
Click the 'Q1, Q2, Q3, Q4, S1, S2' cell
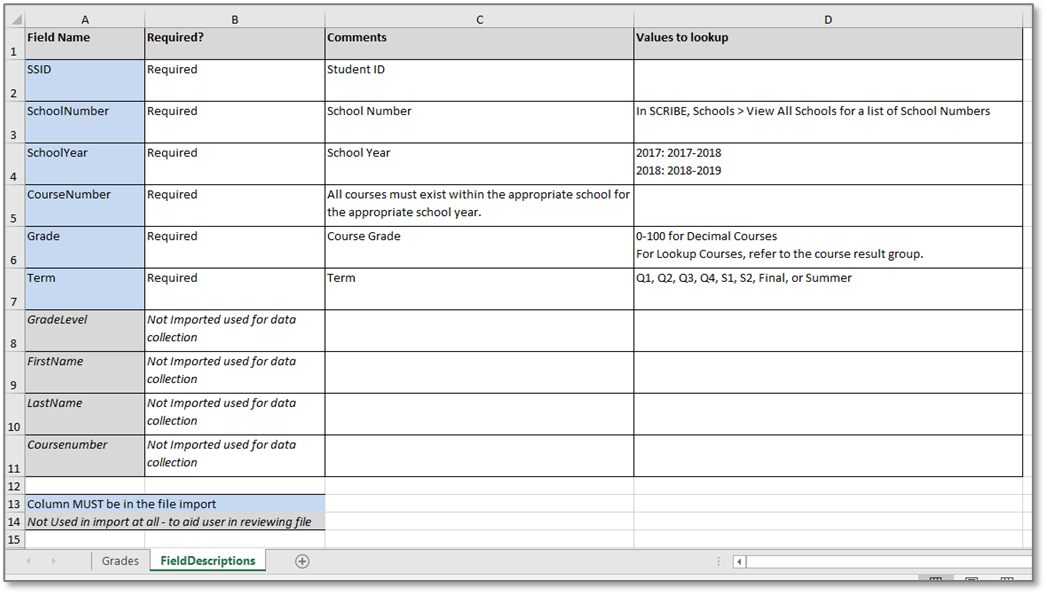828,289
